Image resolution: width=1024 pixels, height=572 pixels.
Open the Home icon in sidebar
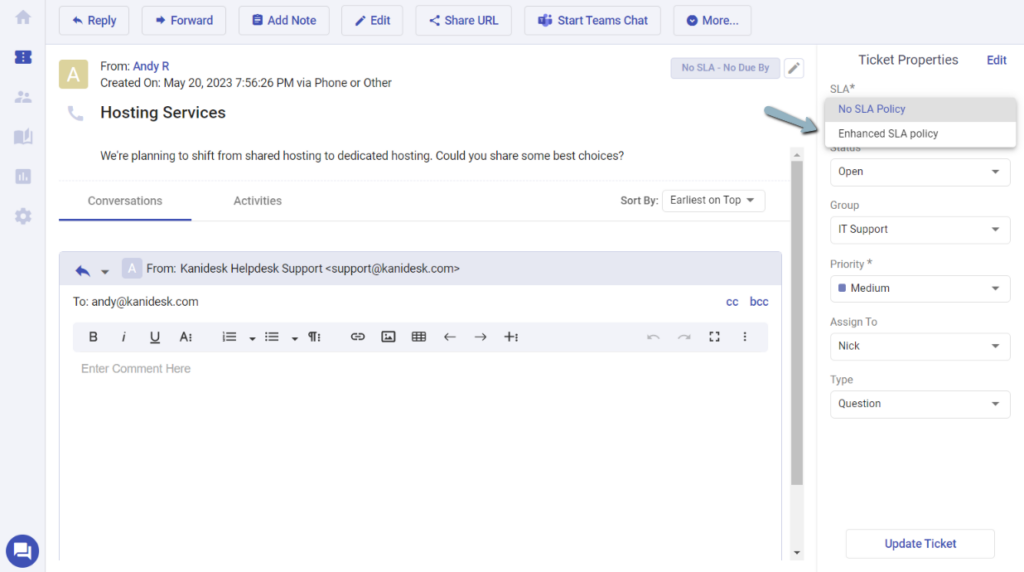[x=23, y=17]
